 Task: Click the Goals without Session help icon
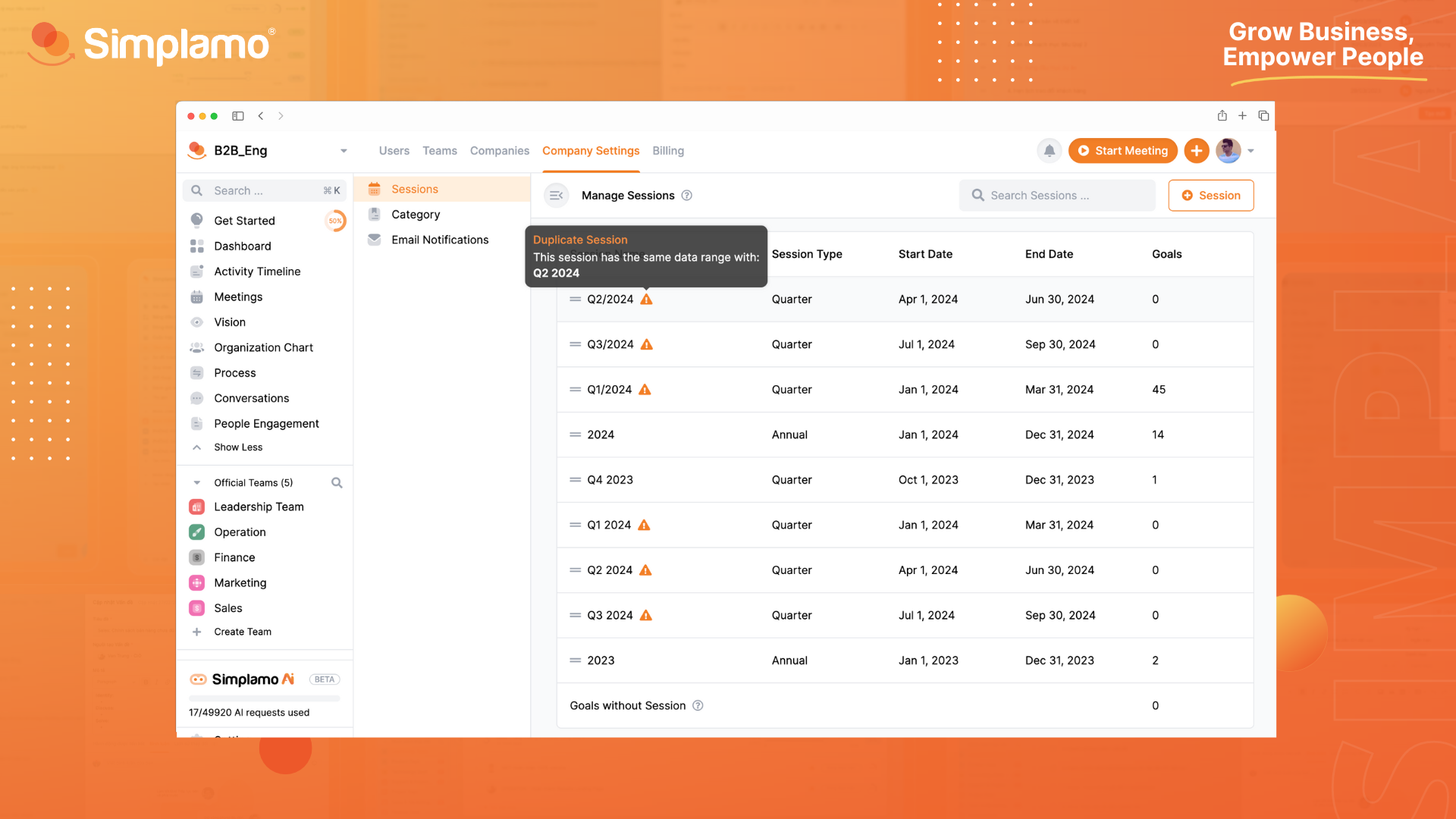698,706
